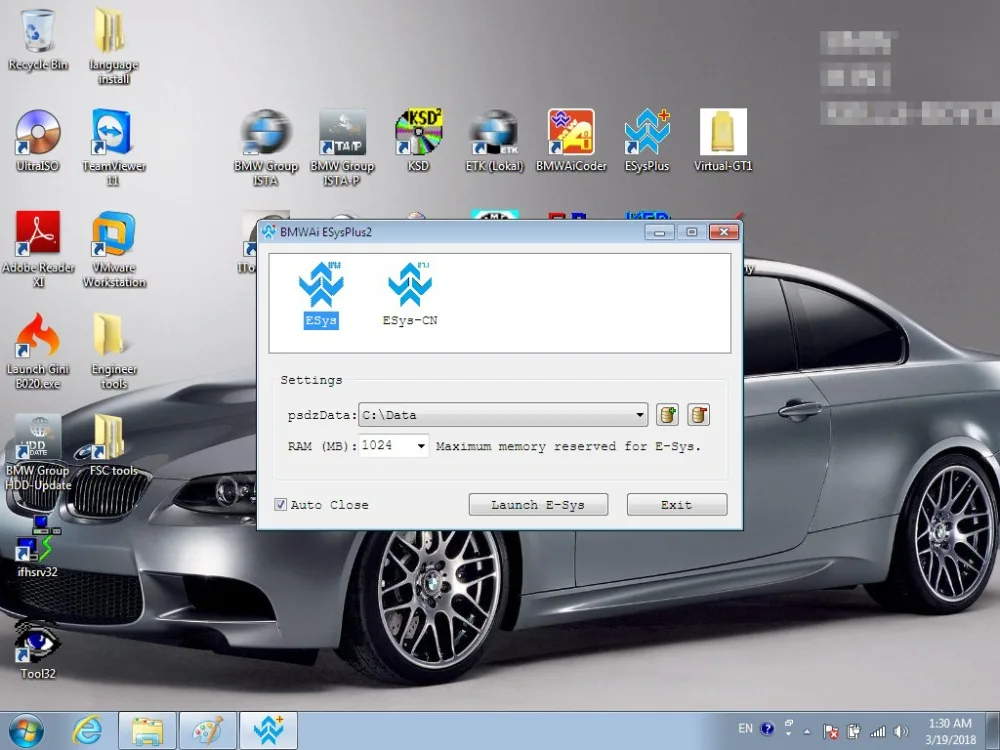The image size is (1000, 750).
Task: Select the TeamViewer 11 shortcut
Action: coord(114,147)
